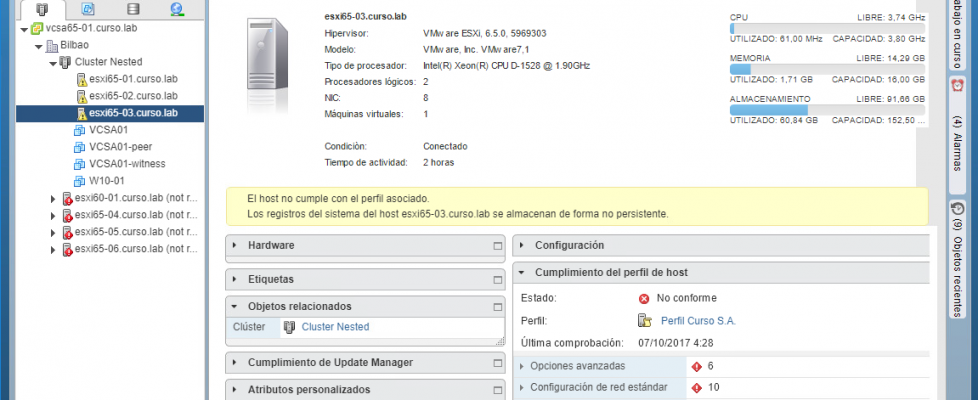Click error host icon of esxi60-01.curso.lab
The width and height of the screenshot is (978, 400).
67,198
